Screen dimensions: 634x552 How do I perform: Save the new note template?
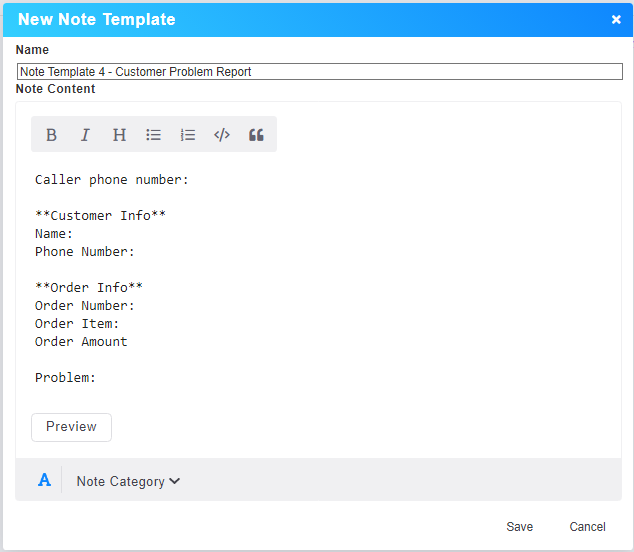tap(519, 527)
